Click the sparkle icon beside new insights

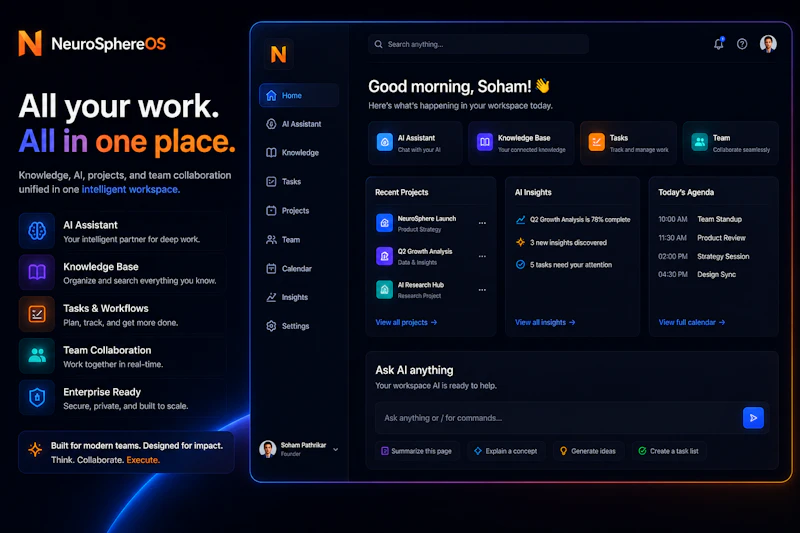click(520, 242)
